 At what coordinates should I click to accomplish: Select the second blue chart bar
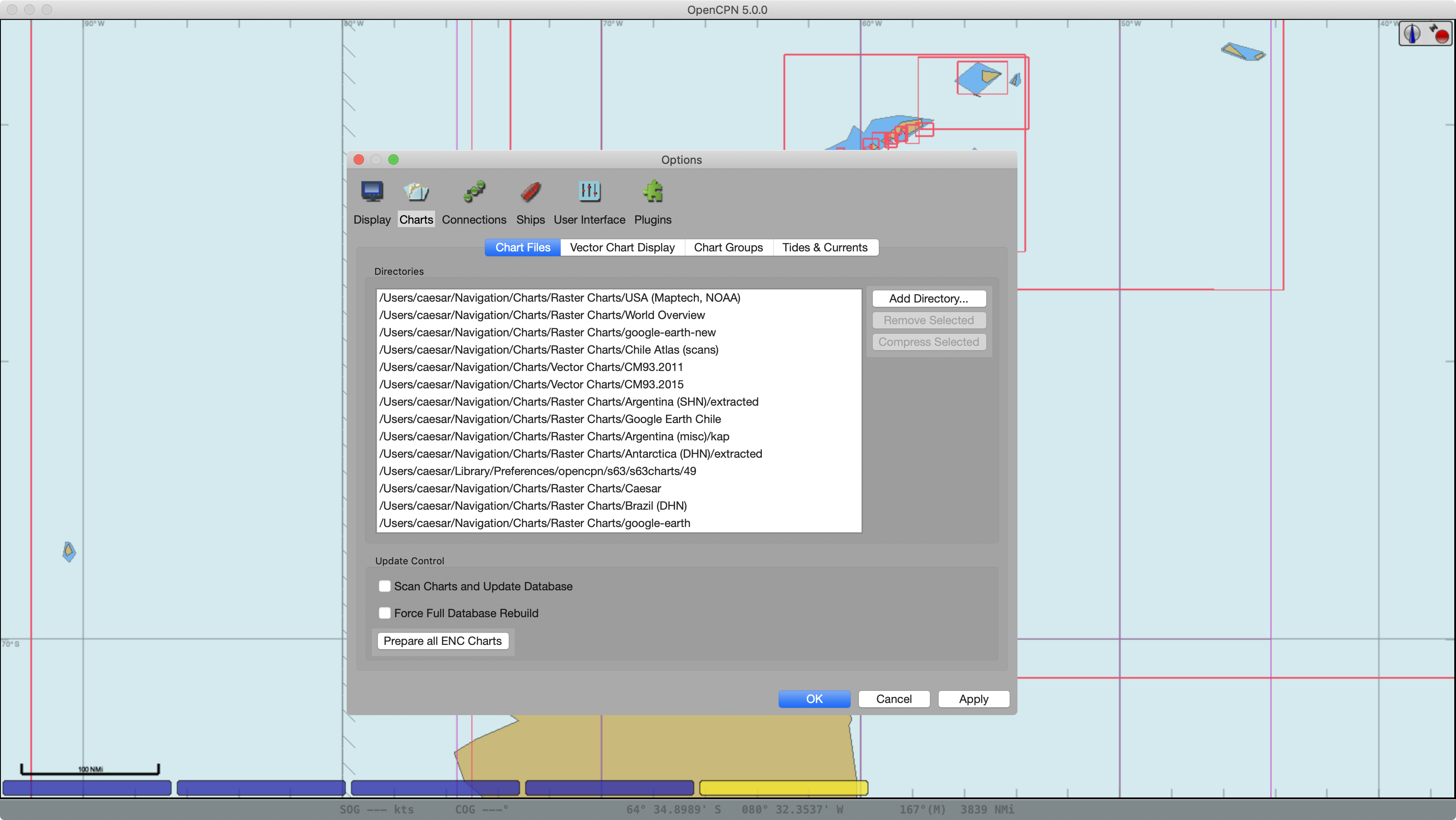261,788
